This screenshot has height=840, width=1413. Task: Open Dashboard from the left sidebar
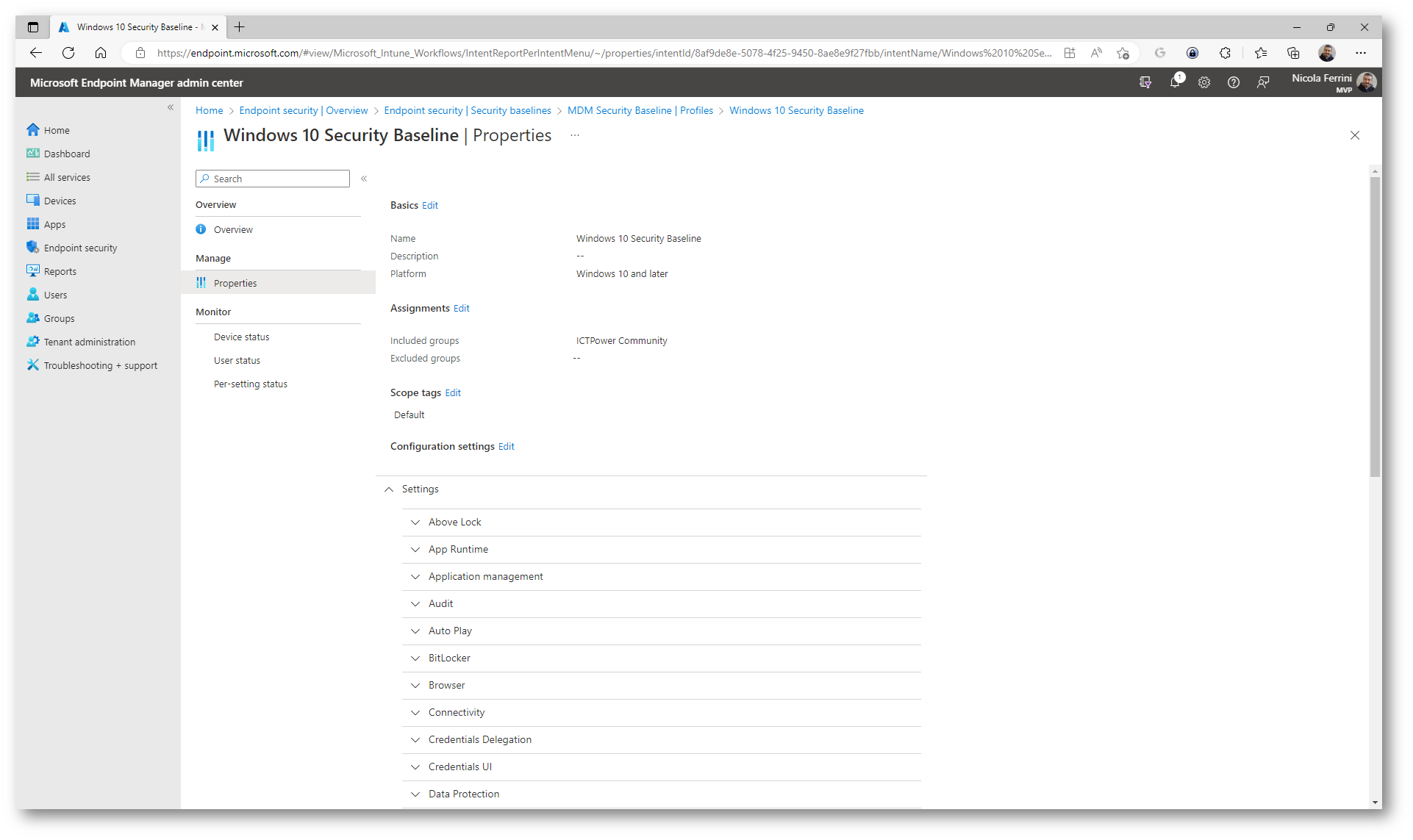[x=67, y=154]
